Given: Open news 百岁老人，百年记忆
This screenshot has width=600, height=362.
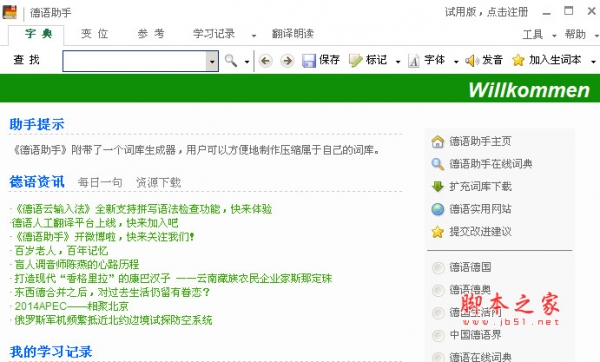Looking at the screenshot, I should 61,251.
